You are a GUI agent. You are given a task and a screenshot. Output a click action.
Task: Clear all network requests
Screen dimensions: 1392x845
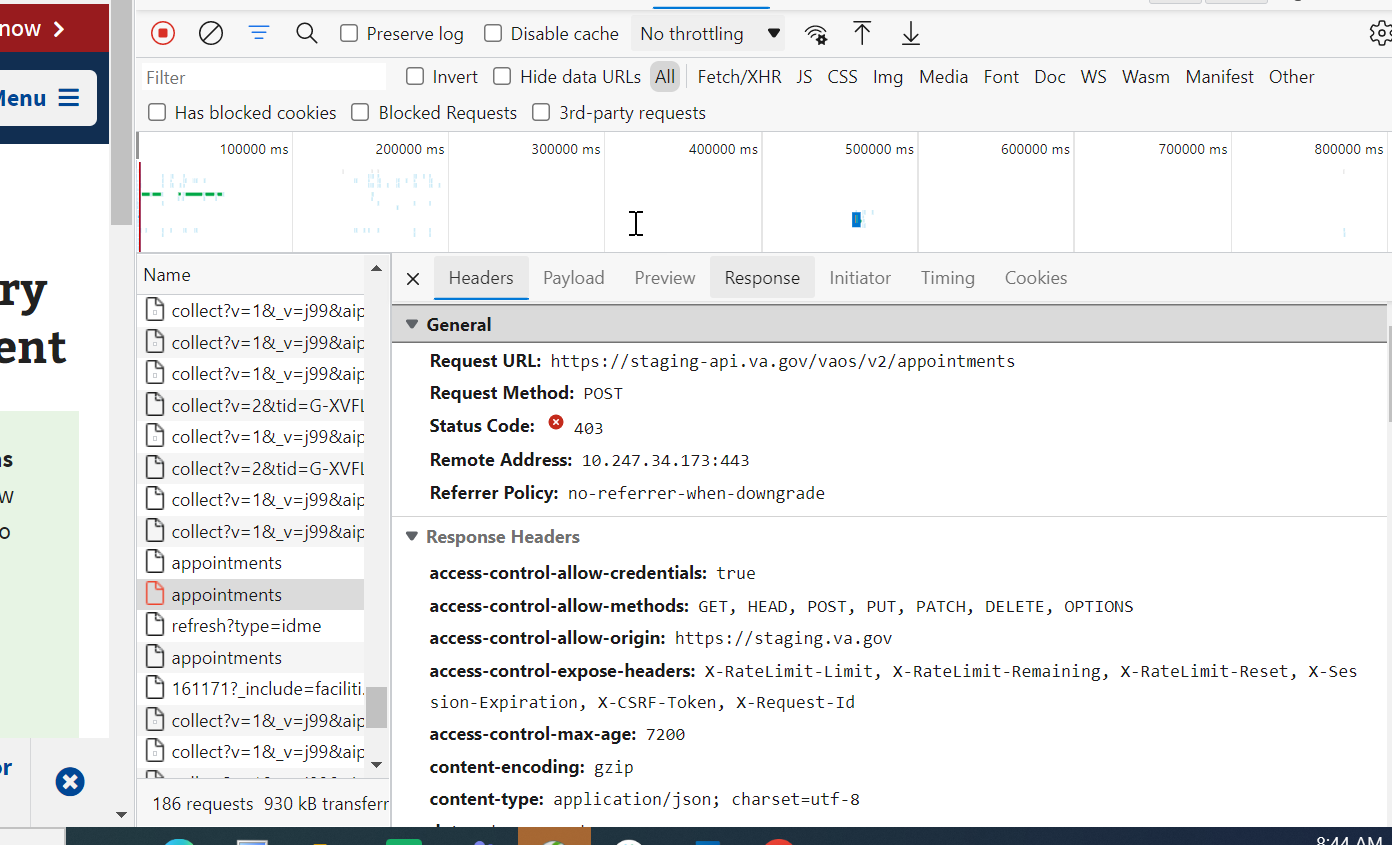tap(210, 33)
